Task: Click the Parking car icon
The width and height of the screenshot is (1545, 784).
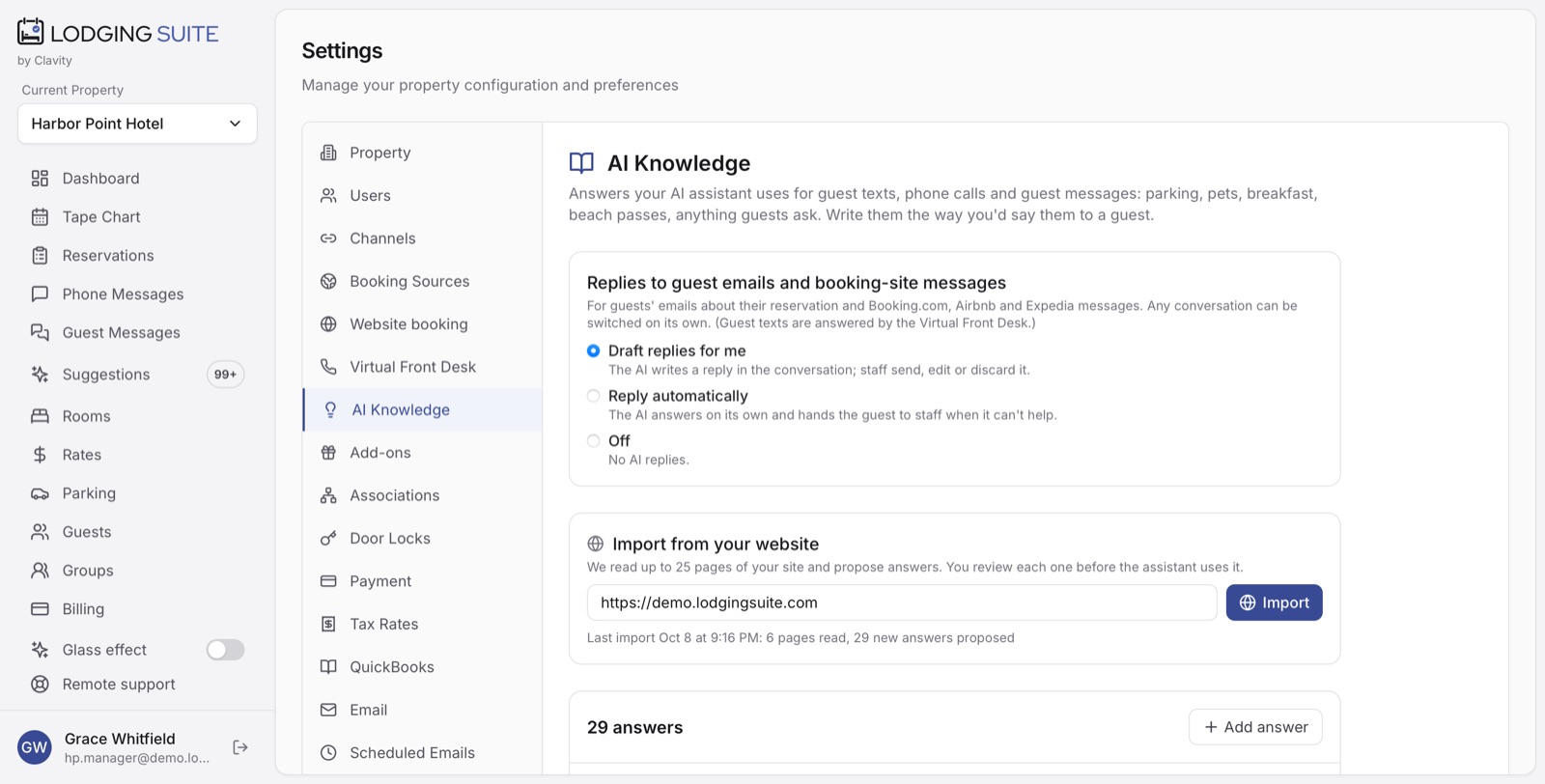Action: point(40,493)
